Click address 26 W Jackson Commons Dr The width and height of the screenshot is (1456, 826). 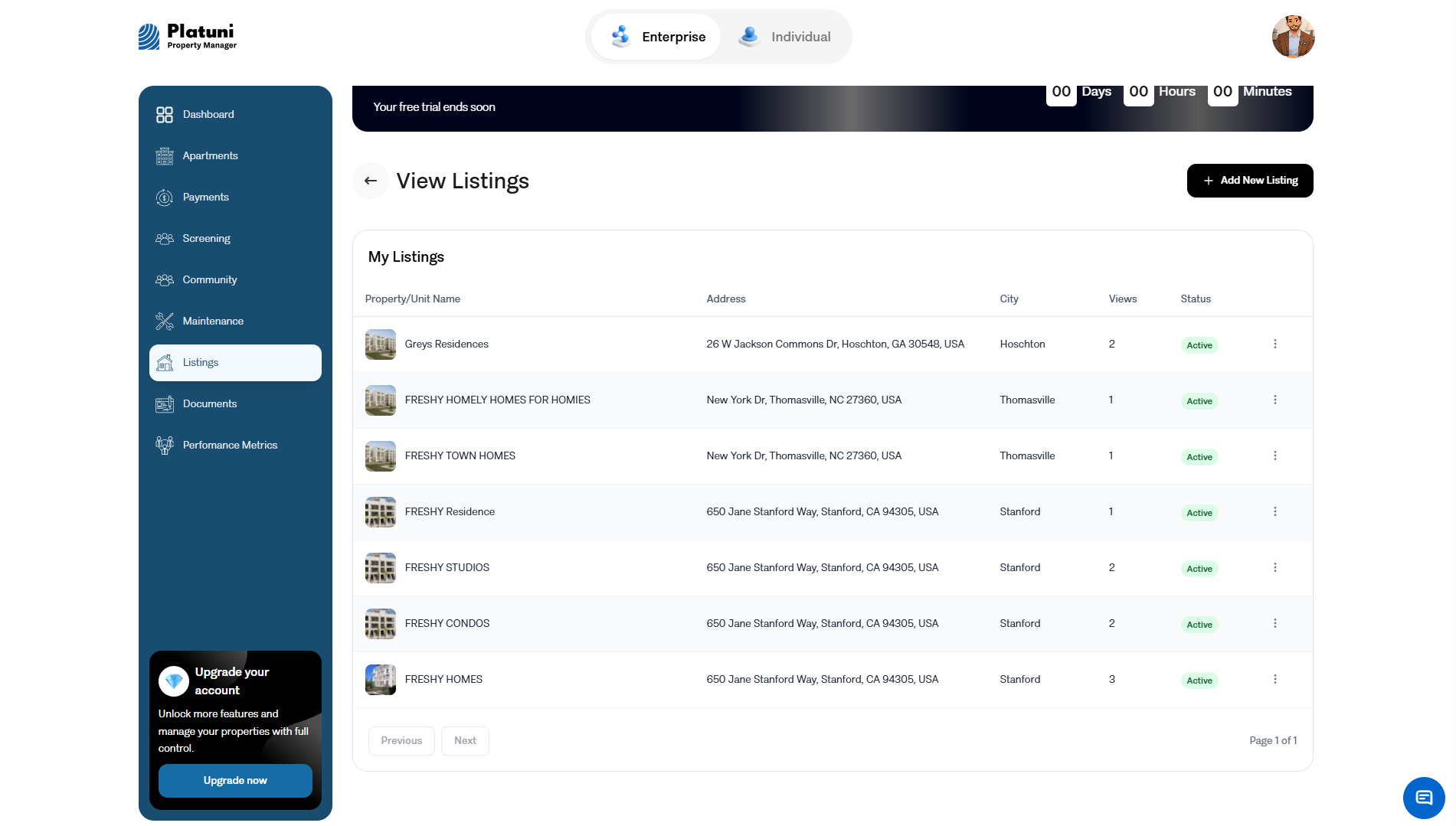pos(836,344)
